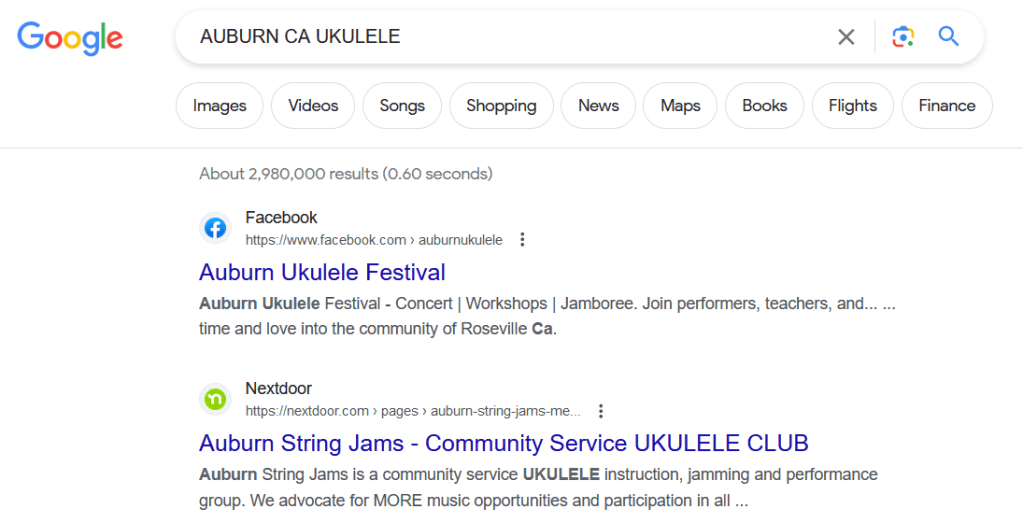The height and width of the screenshot is (523, 1023).
Task: Open the Maps results tab
Action: pyautogui.click(x=680, y=106)
